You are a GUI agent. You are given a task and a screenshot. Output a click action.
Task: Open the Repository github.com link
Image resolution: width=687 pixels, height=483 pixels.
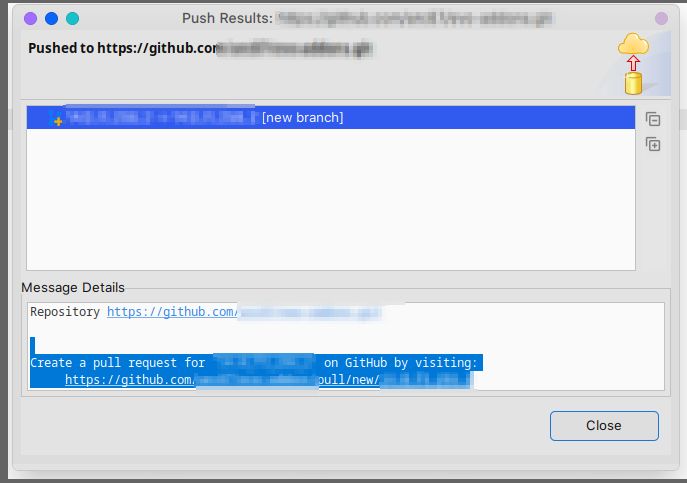(244, 312)
